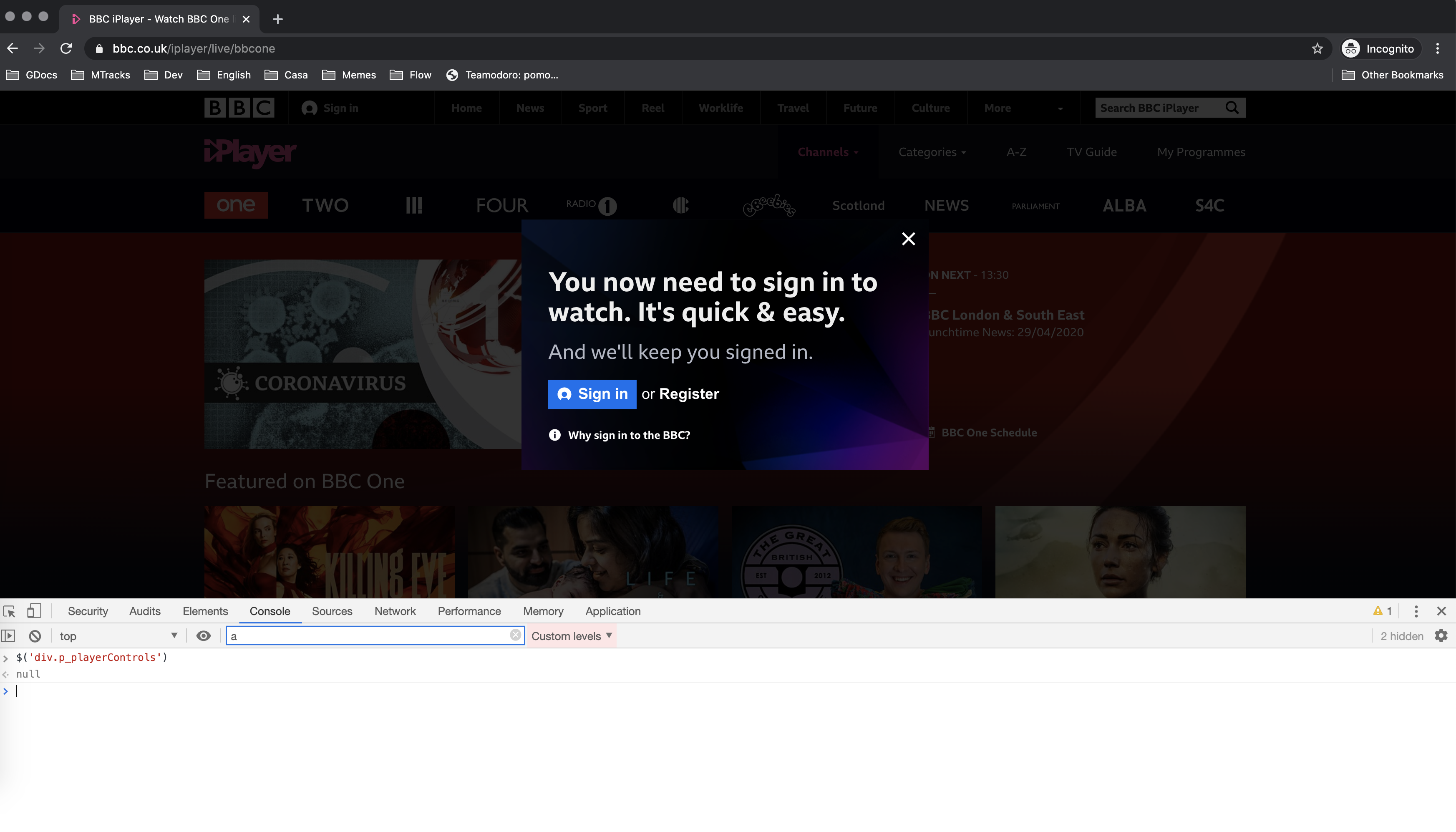Switch to the Network tab
The image size is (1456, 832).
coord(395,611)
